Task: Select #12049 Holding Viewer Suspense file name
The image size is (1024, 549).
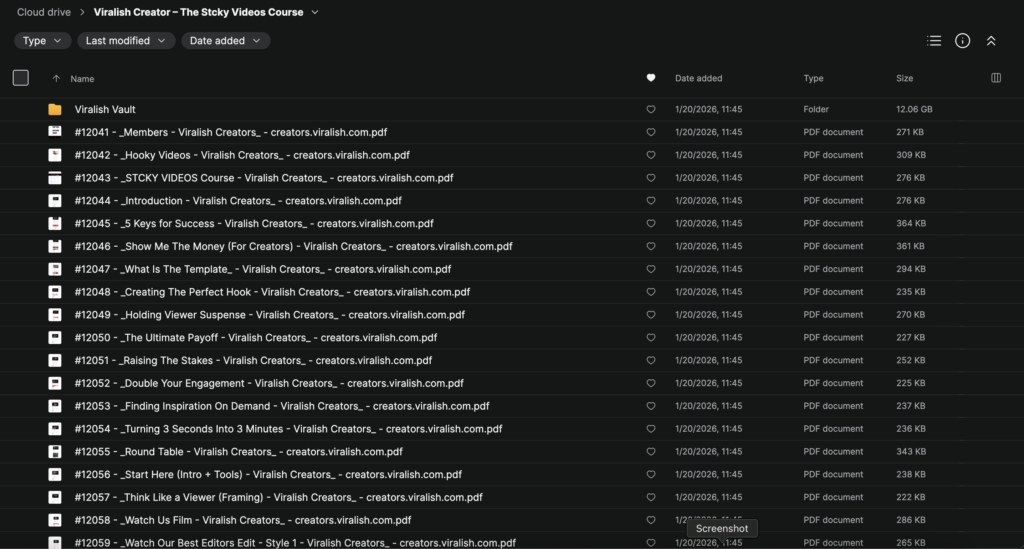Action: tap(270, 315)
